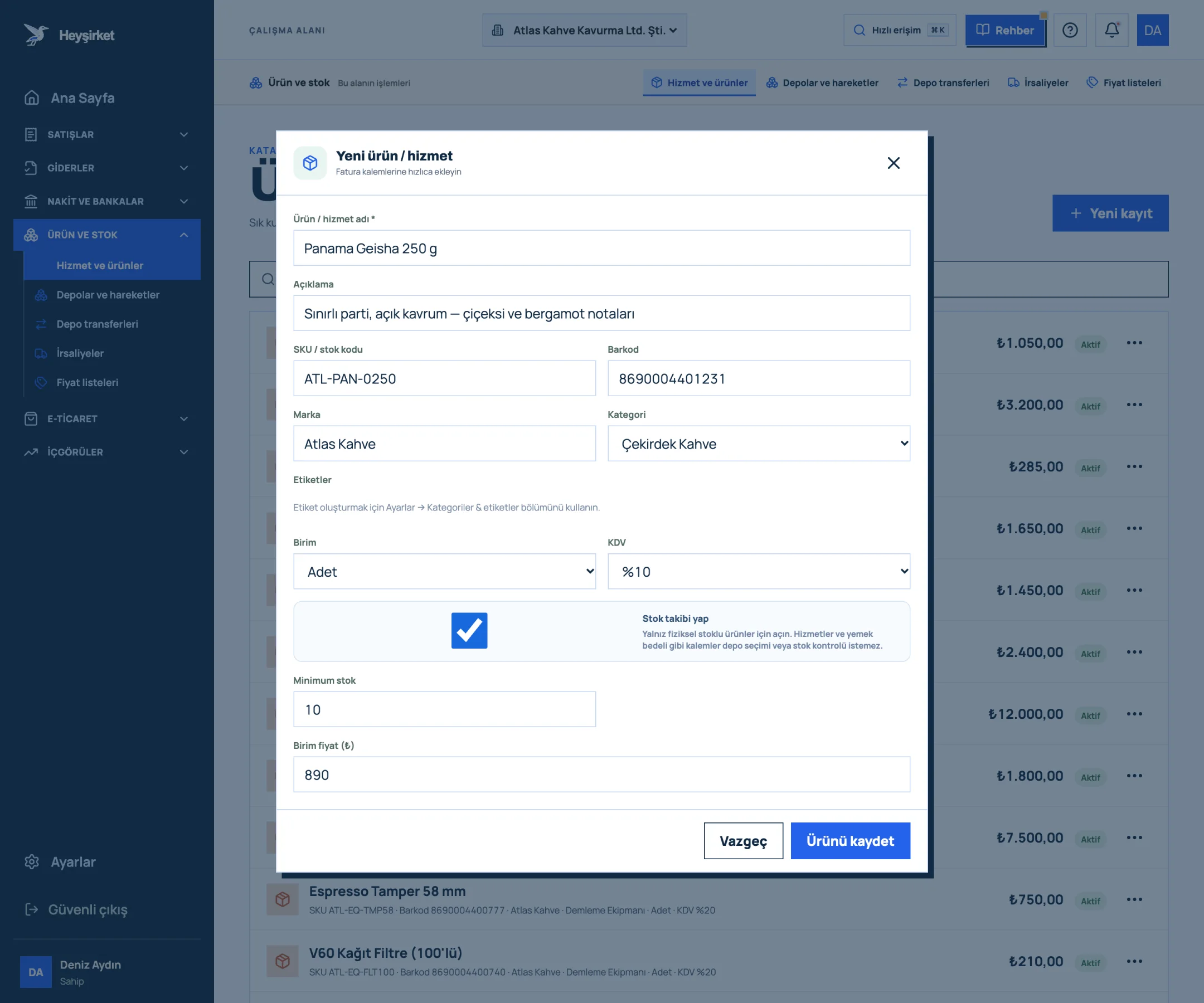This screenshot has height=1003, width=1204.
Task: Close the Yeni ürün / hizmet dialog
Action: [894, 163]
